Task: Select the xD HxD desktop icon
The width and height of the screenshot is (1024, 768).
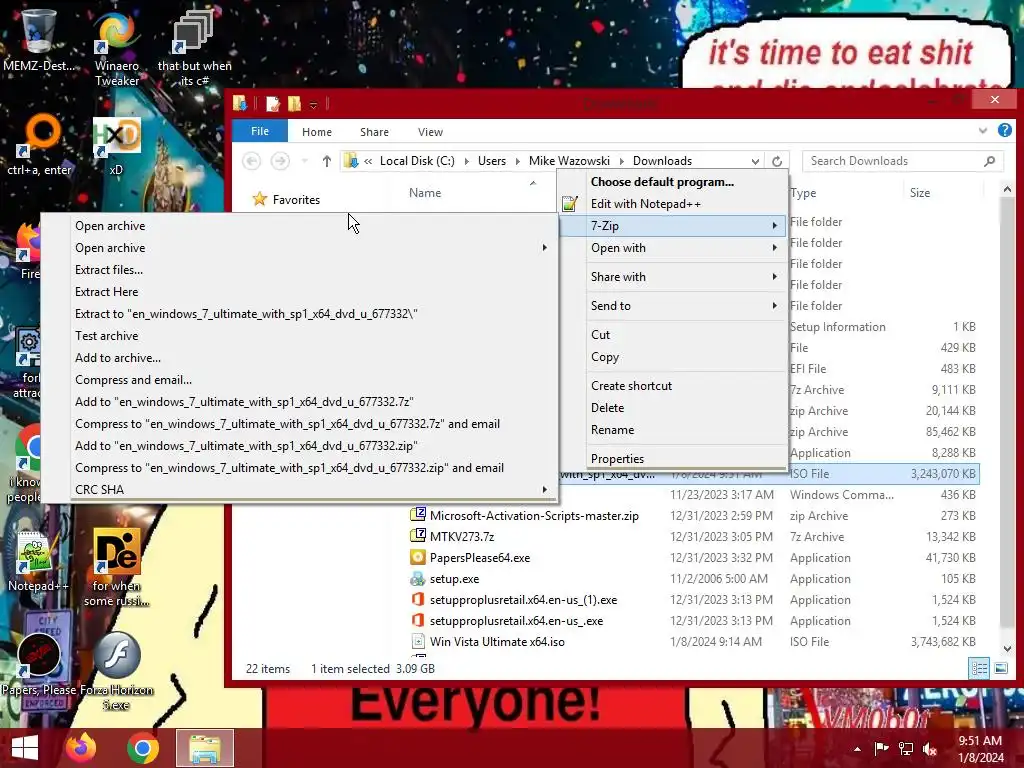Action: coord(116,145)
